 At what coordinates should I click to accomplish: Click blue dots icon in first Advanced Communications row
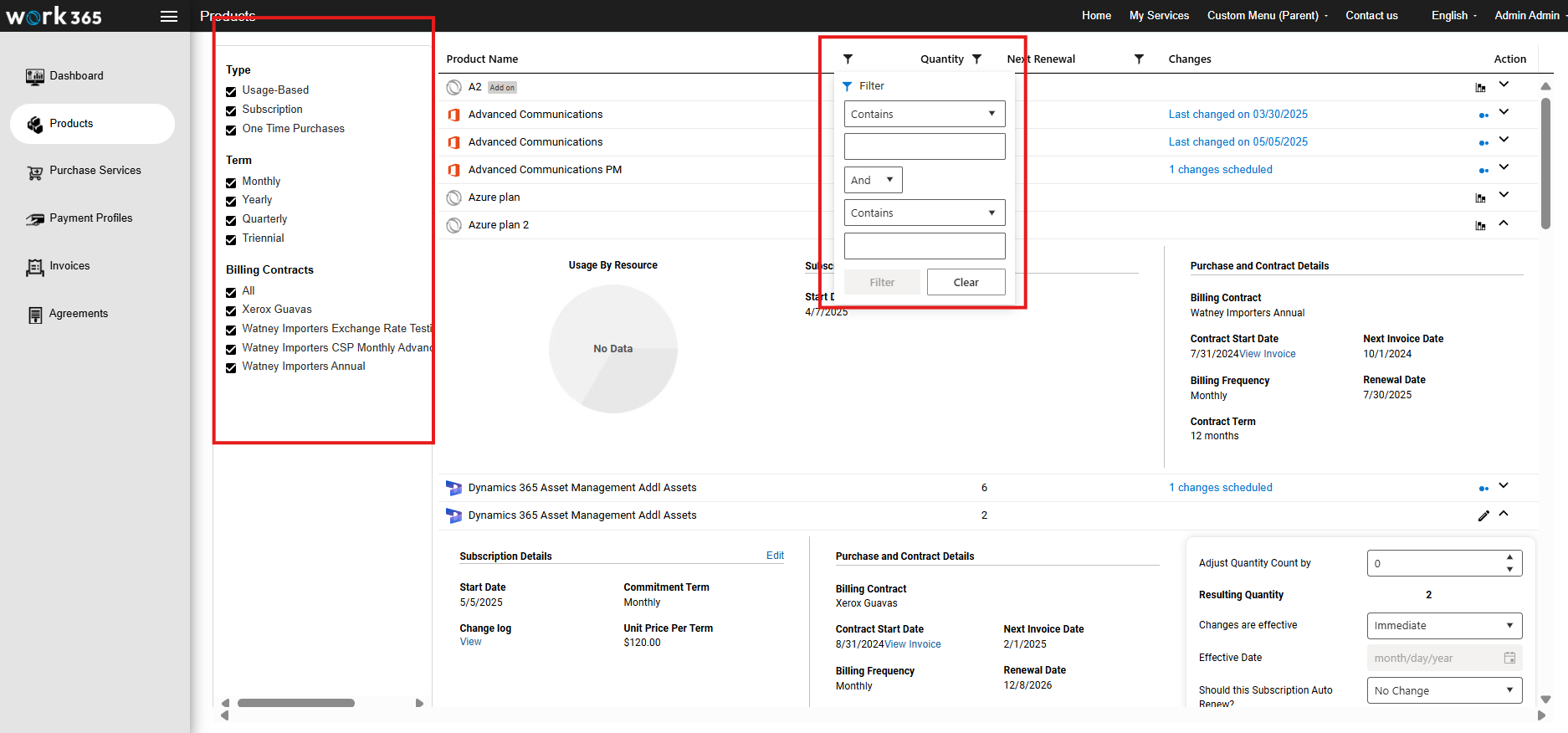point(1483,115)
